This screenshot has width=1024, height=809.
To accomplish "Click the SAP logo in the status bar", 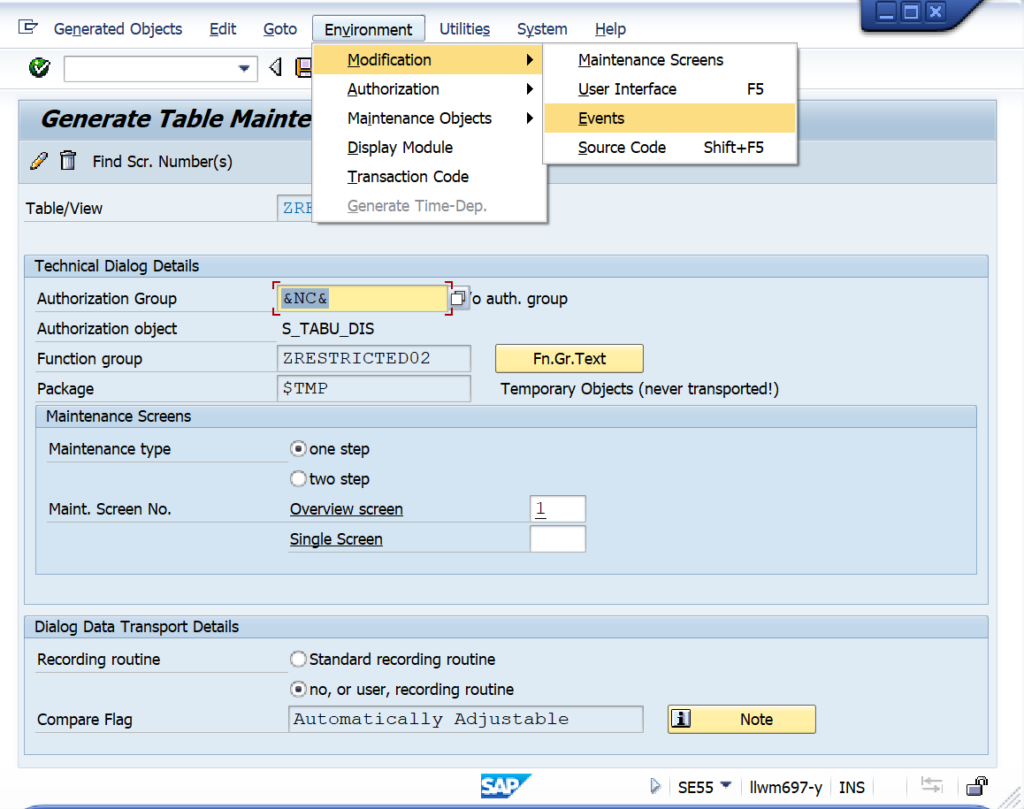I will point(506,786).
